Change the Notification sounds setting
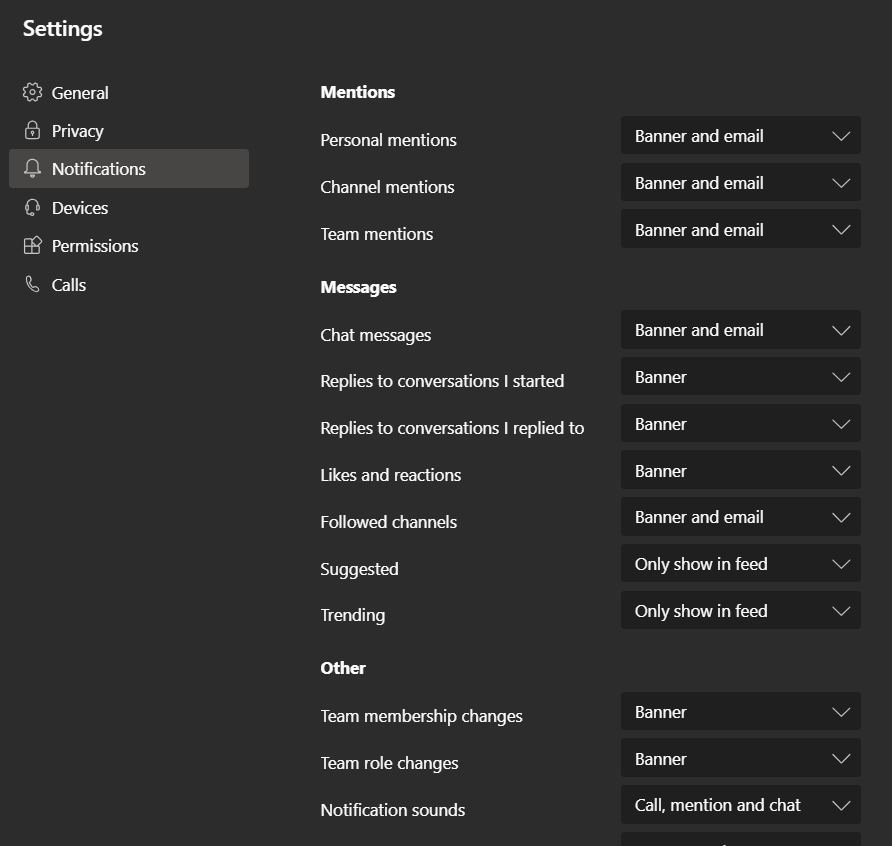The image size is (892, 846). click(740, 805)
